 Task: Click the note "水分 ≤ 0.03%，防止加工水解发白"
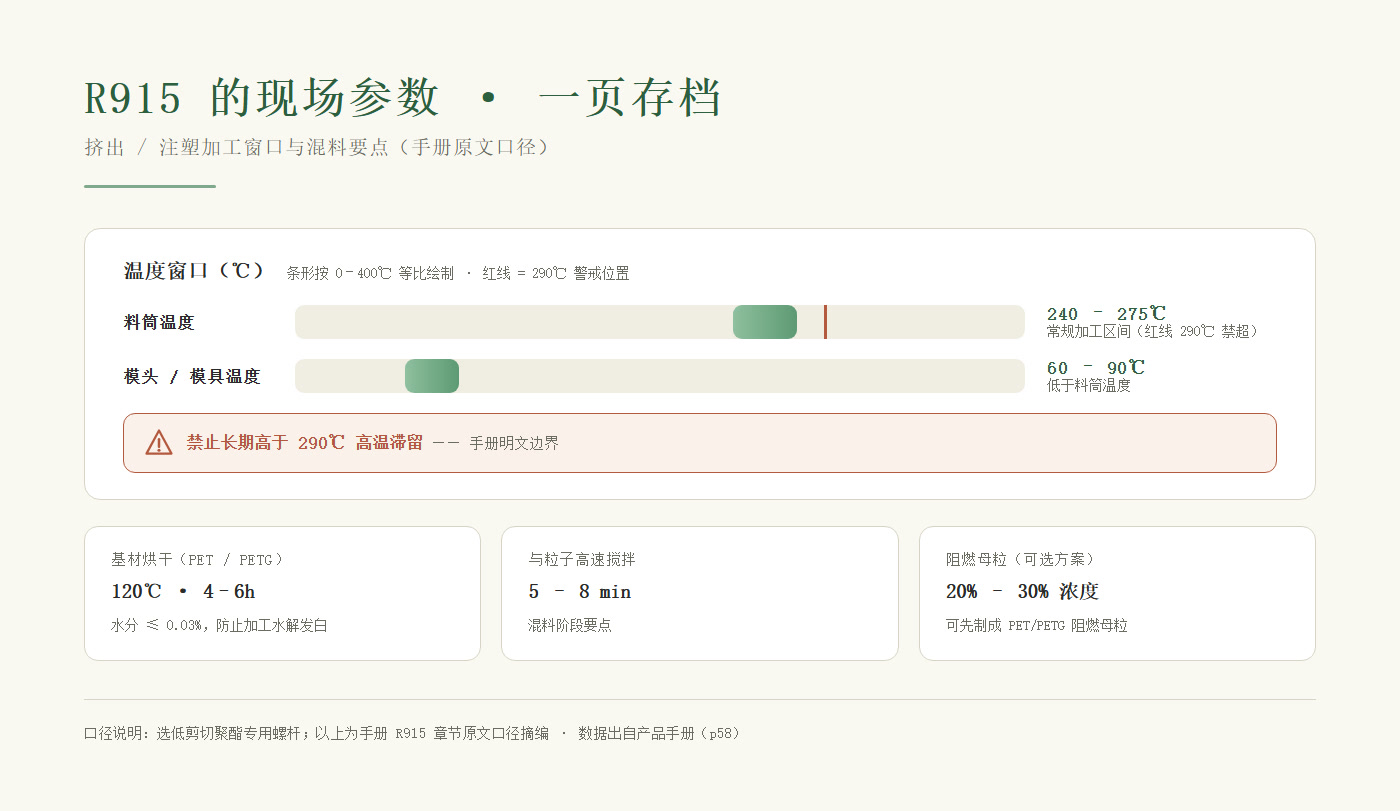tap(219, 626)
